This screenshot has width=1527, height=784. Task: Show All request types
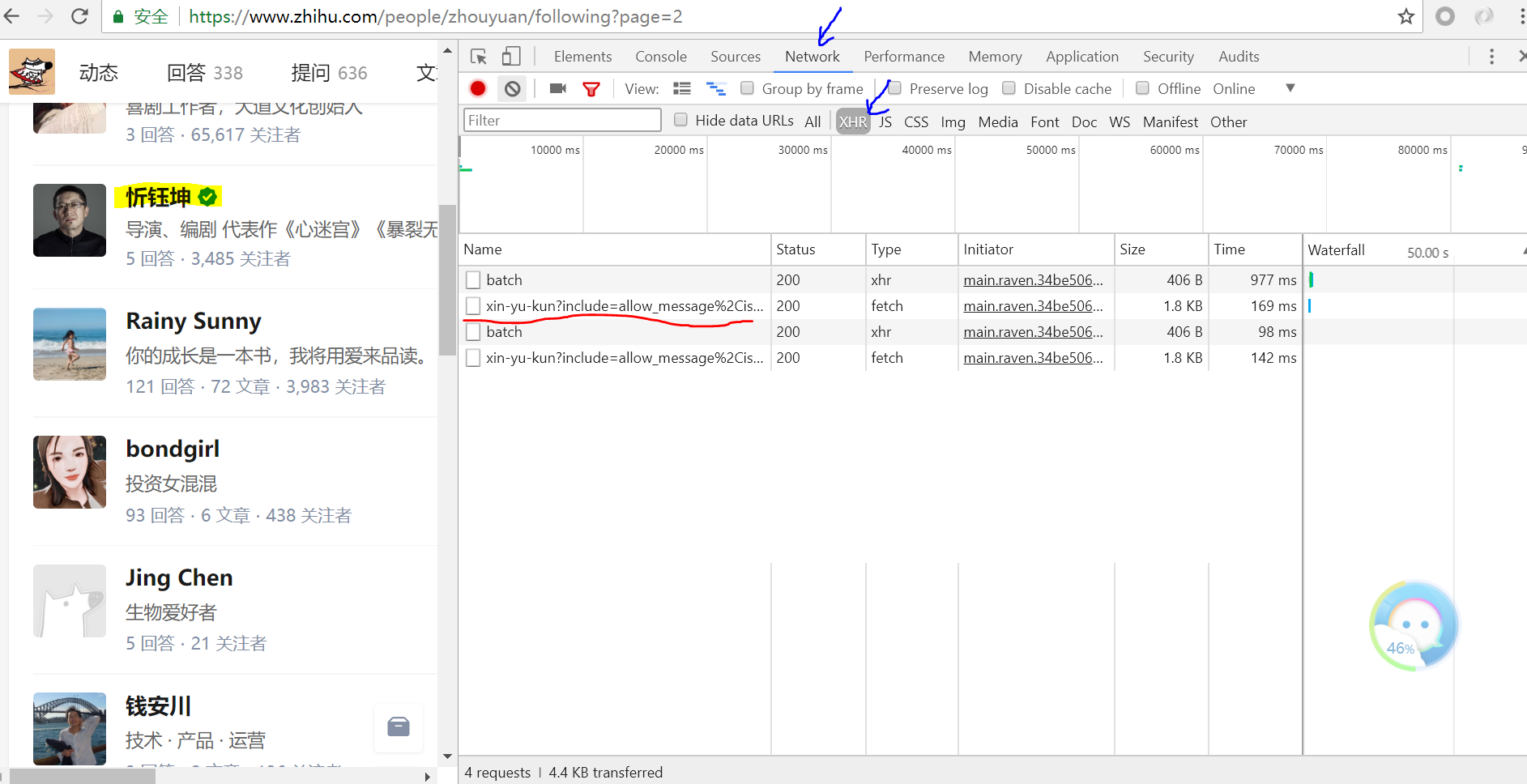(813, 121)
